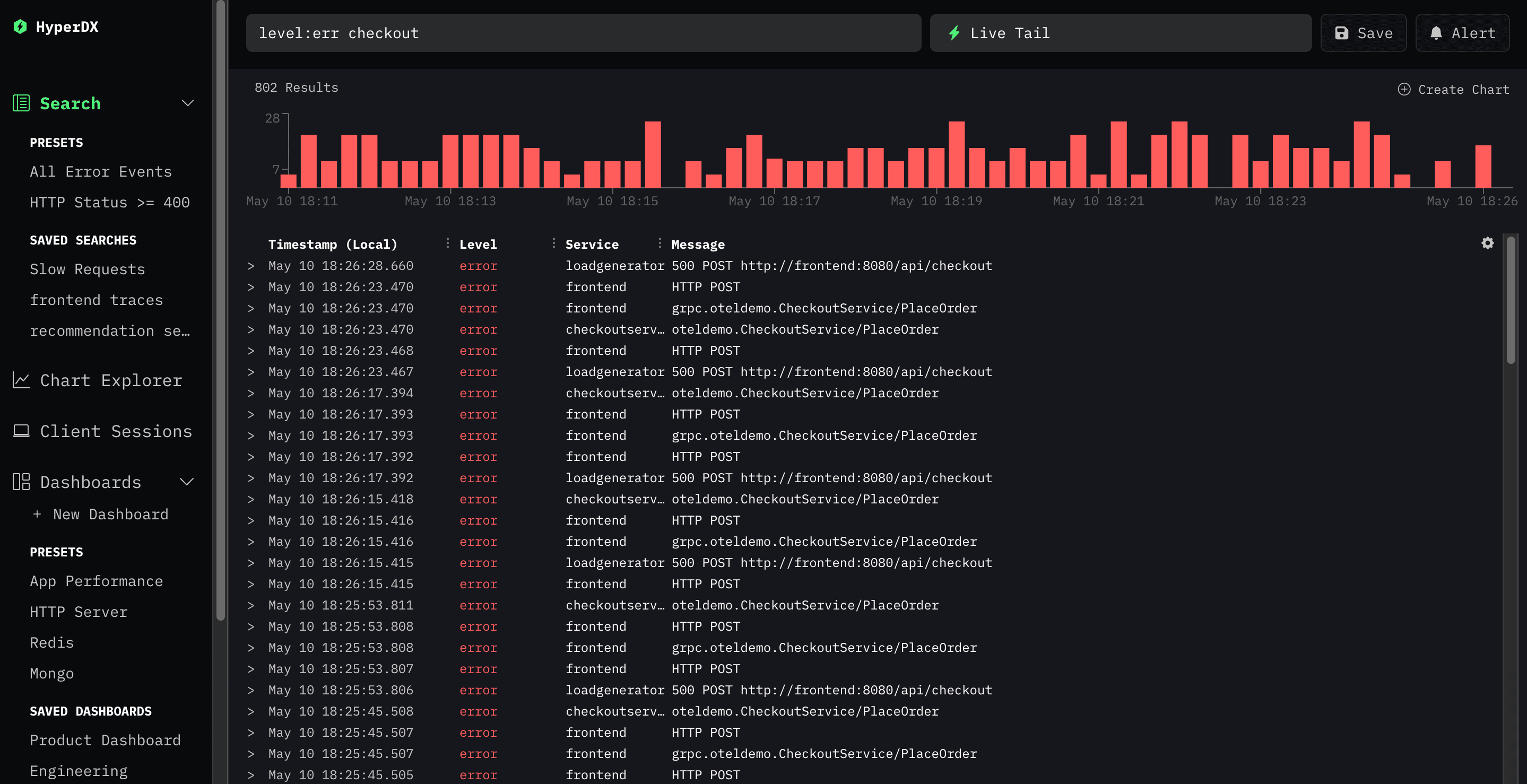Open the table settings gear icon
Image resolution: width=1527 pixels, height=784 pixels.
[x=1487, y=243]
